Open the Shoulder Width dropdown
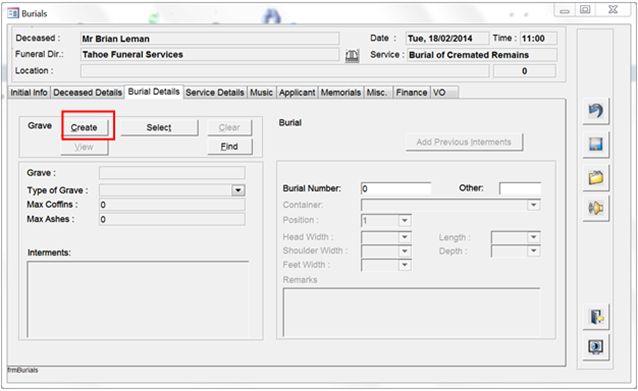Screen dimensions: 638x391 click(404, 251)
